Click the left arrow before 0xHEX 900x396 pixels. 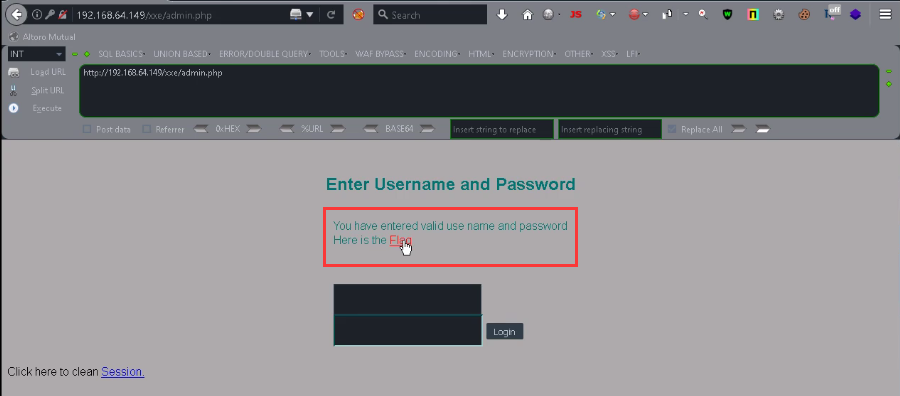click(201, 129)
